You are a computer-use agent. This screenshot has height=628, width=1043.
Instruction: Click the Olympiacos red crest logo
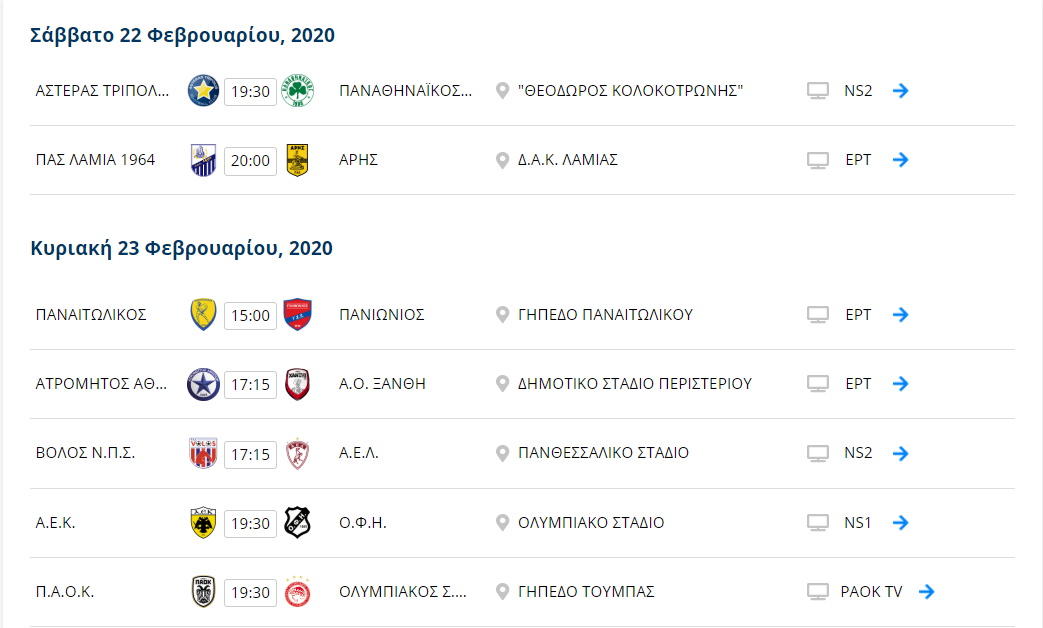point(297,591)
